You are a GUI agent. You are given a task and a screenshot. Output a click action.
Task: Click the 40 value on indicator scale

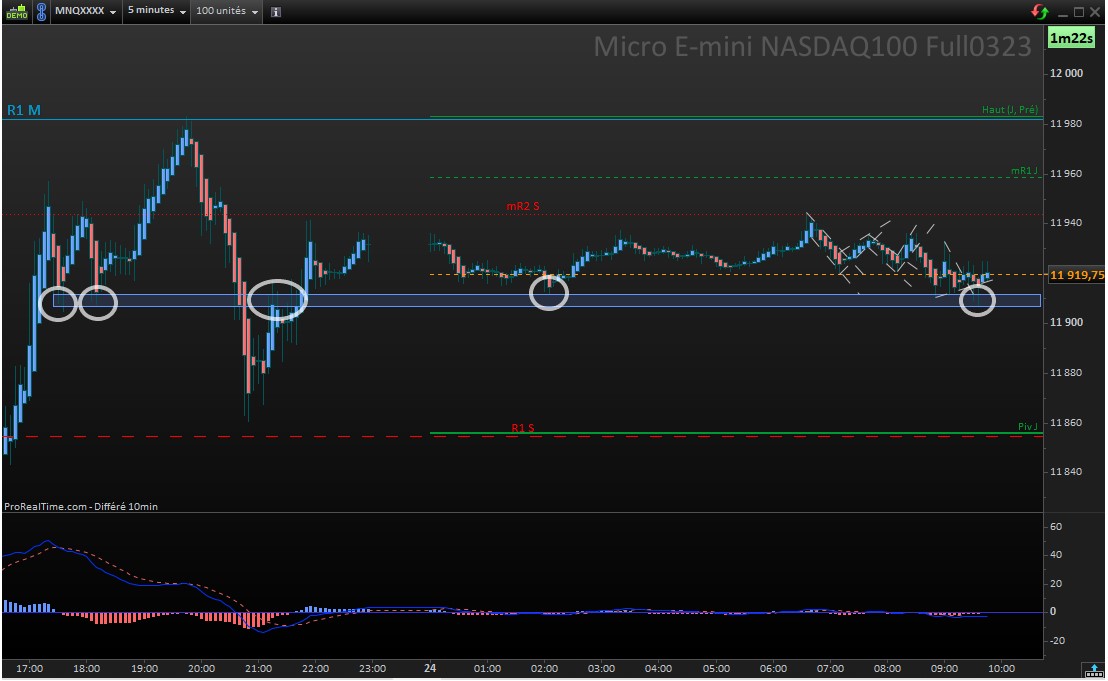(1056, 555)
